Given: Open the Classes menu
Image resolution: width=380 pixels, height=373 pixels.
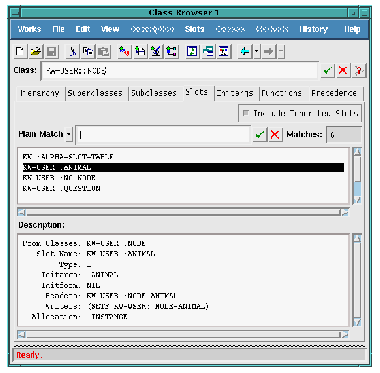Looking at the screenshot, I should click(230, 29).
